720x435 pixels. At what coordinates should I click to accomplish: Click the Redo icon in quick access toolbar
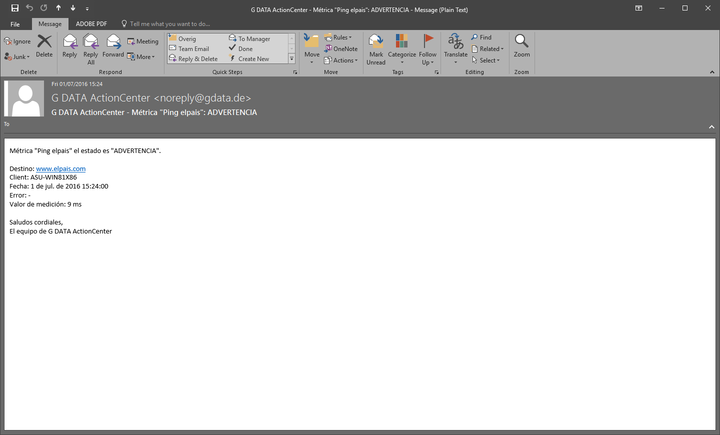44,8
